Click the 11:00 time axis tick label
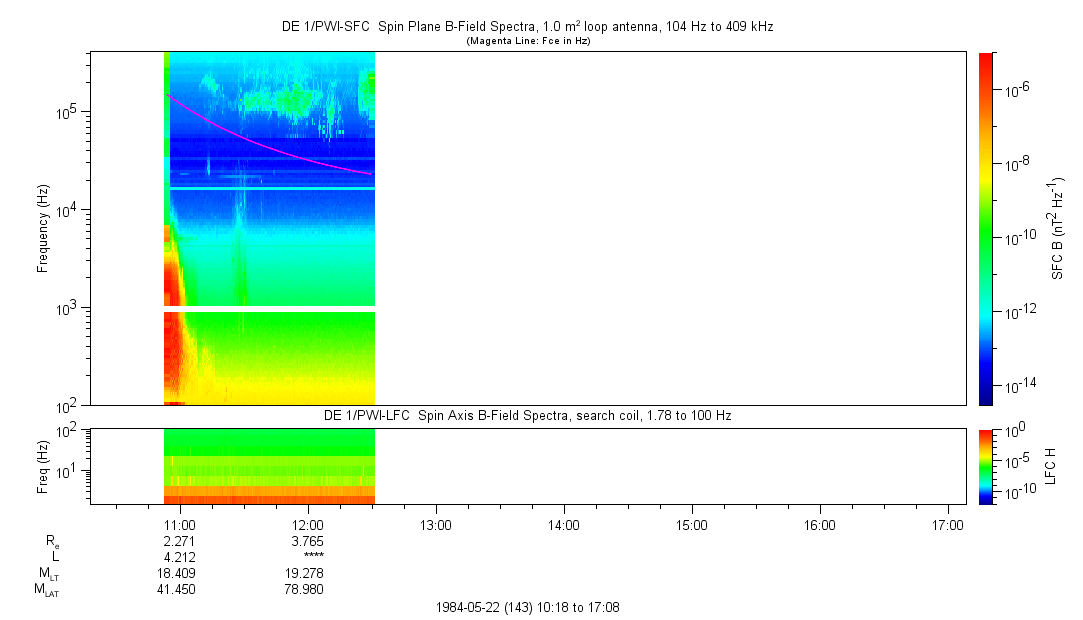Image resolution: width=1083 pixels, height=620 pixels. point(179,524)
